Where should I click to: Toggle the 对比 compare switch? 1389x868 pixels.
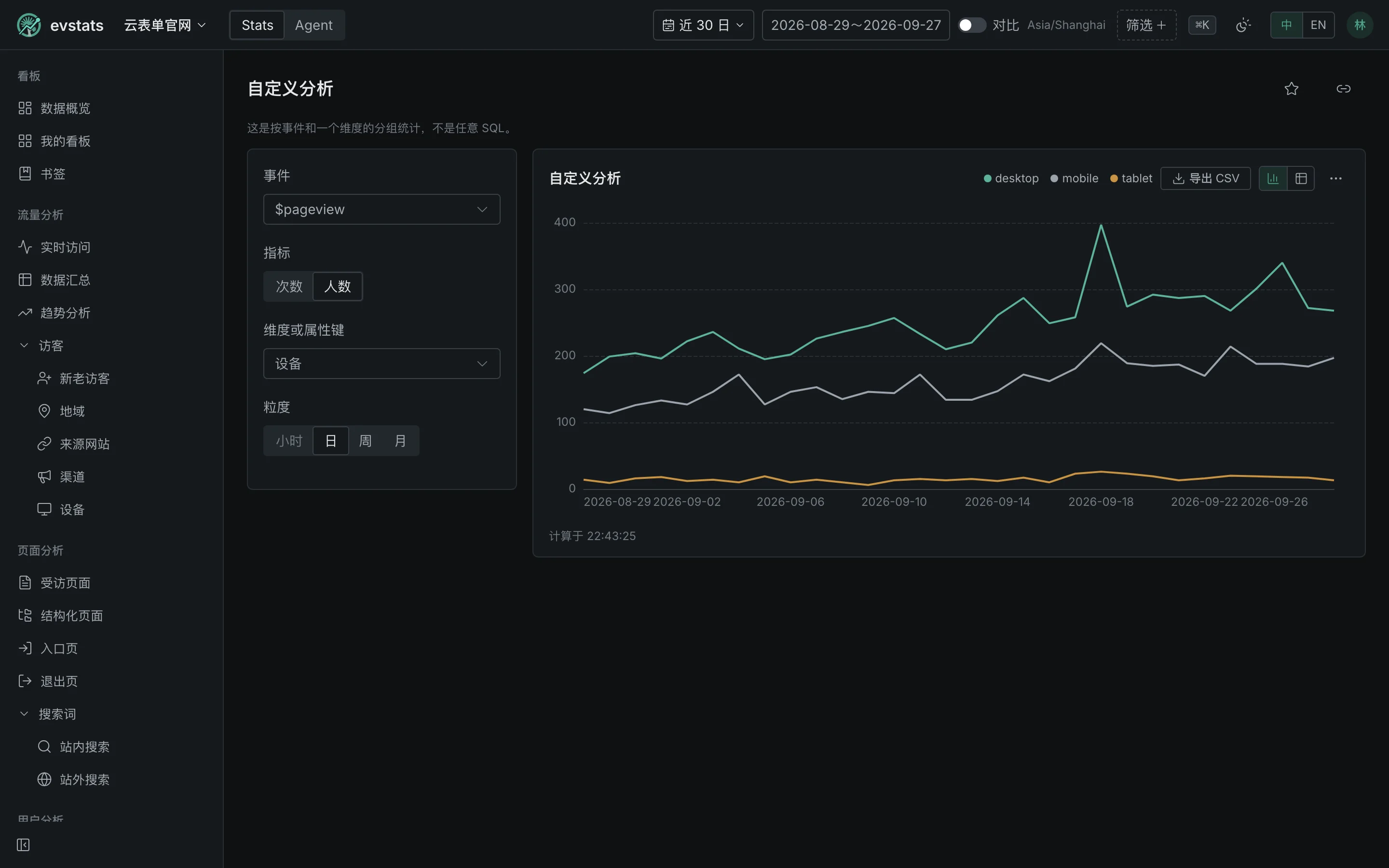coord(972,25)
